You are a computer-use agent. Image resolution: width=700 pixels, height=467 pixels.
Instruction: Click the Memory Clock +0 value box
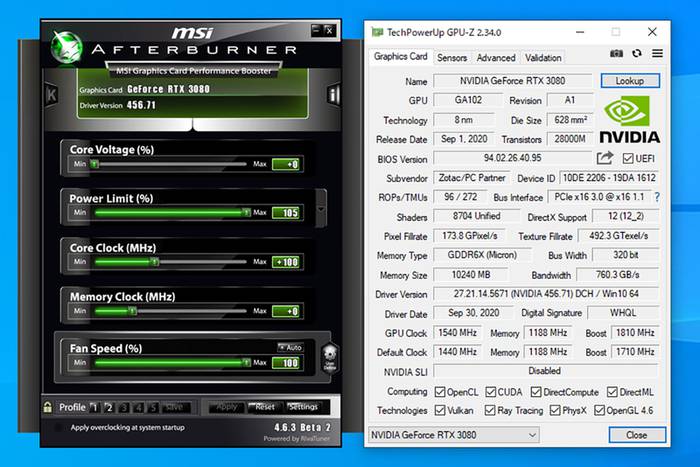[288, 311]
